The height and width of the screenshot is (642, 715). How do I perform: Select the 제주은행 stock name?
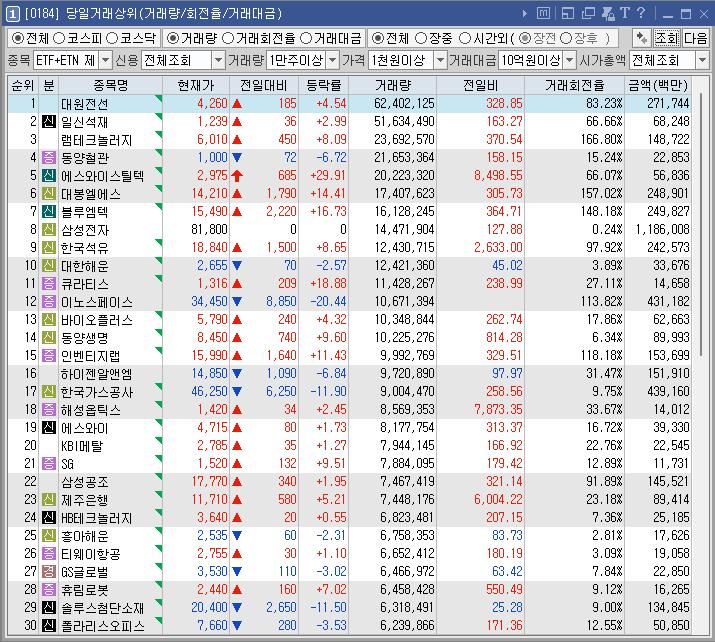point(85,500)
